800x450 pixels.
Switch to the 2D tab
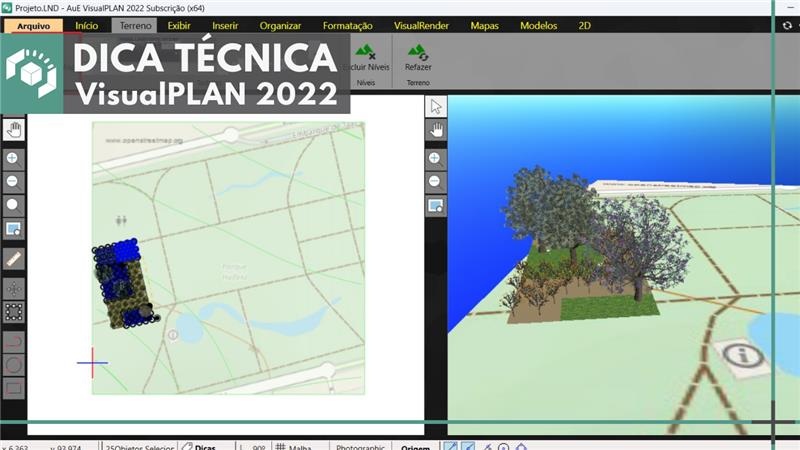584,26
